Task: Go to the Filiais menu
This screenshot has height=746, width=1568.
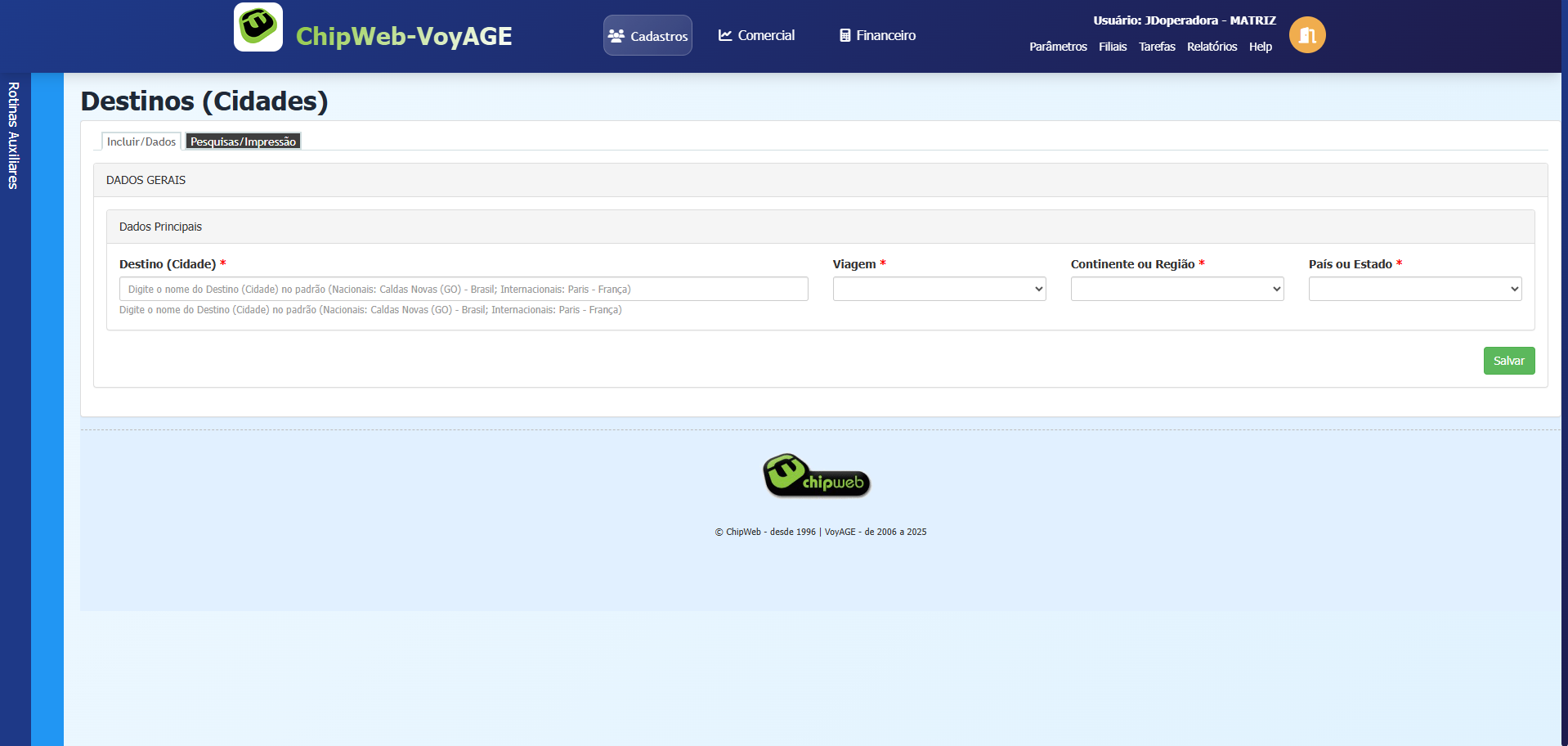Action: coord(1112,47)
